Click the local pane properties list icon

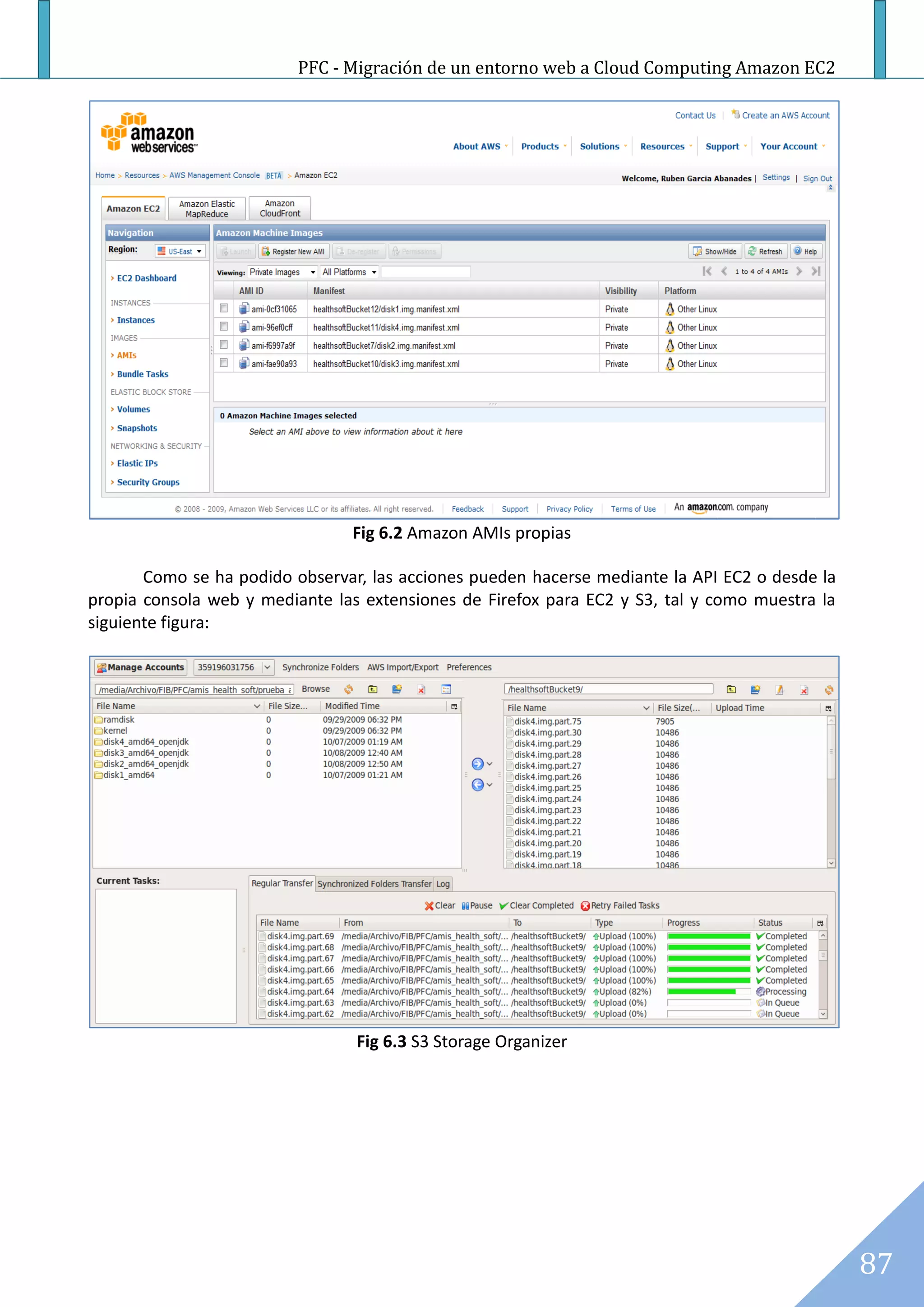[446, 689]
